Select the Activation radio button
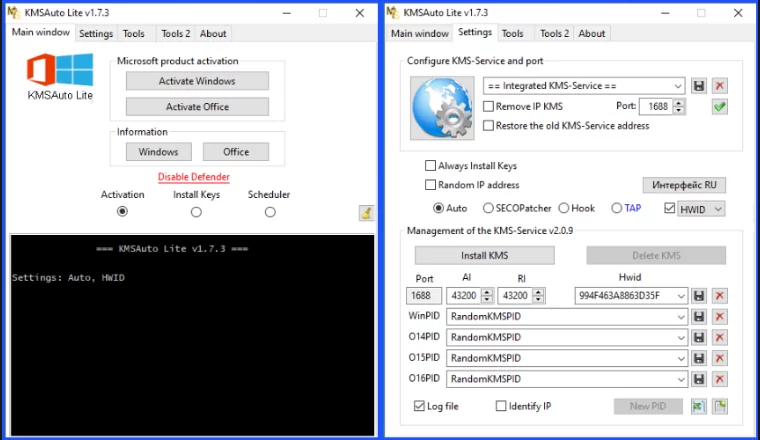 [122, 212]
